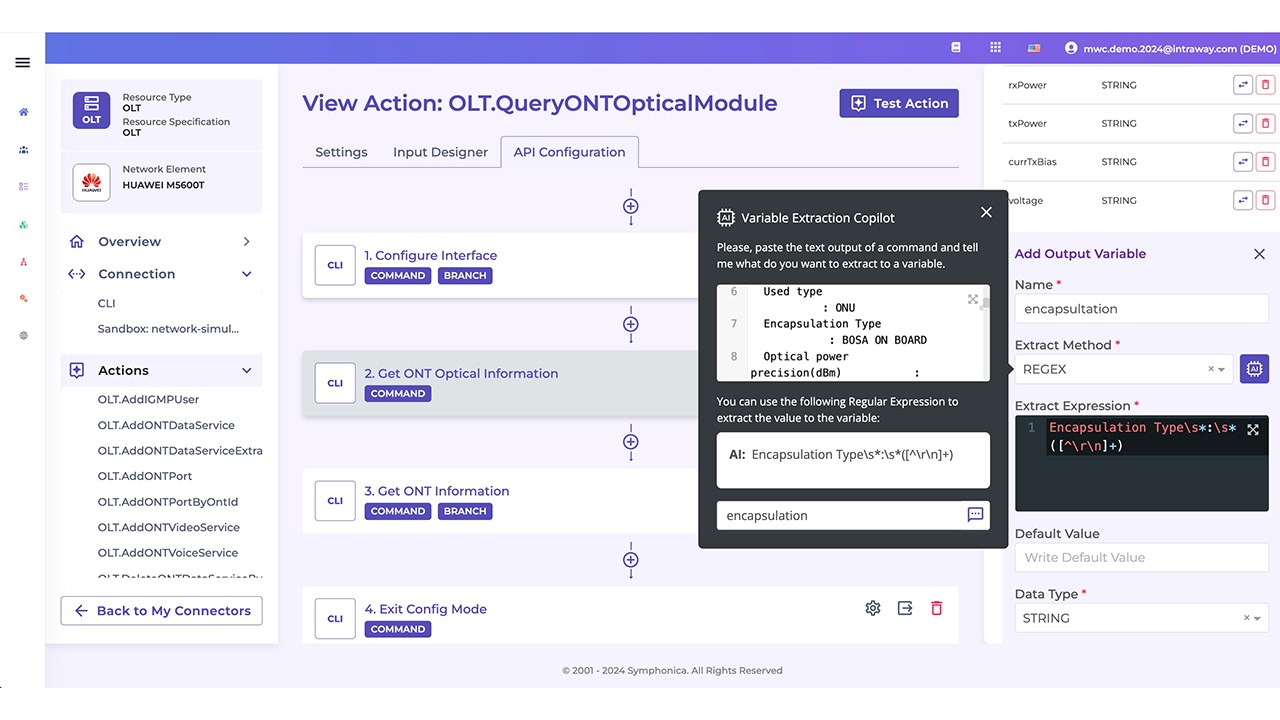Click the Copilot prompt field containing encapsulation
Screen dimensions: 1280x720
[x=840, y=515]
